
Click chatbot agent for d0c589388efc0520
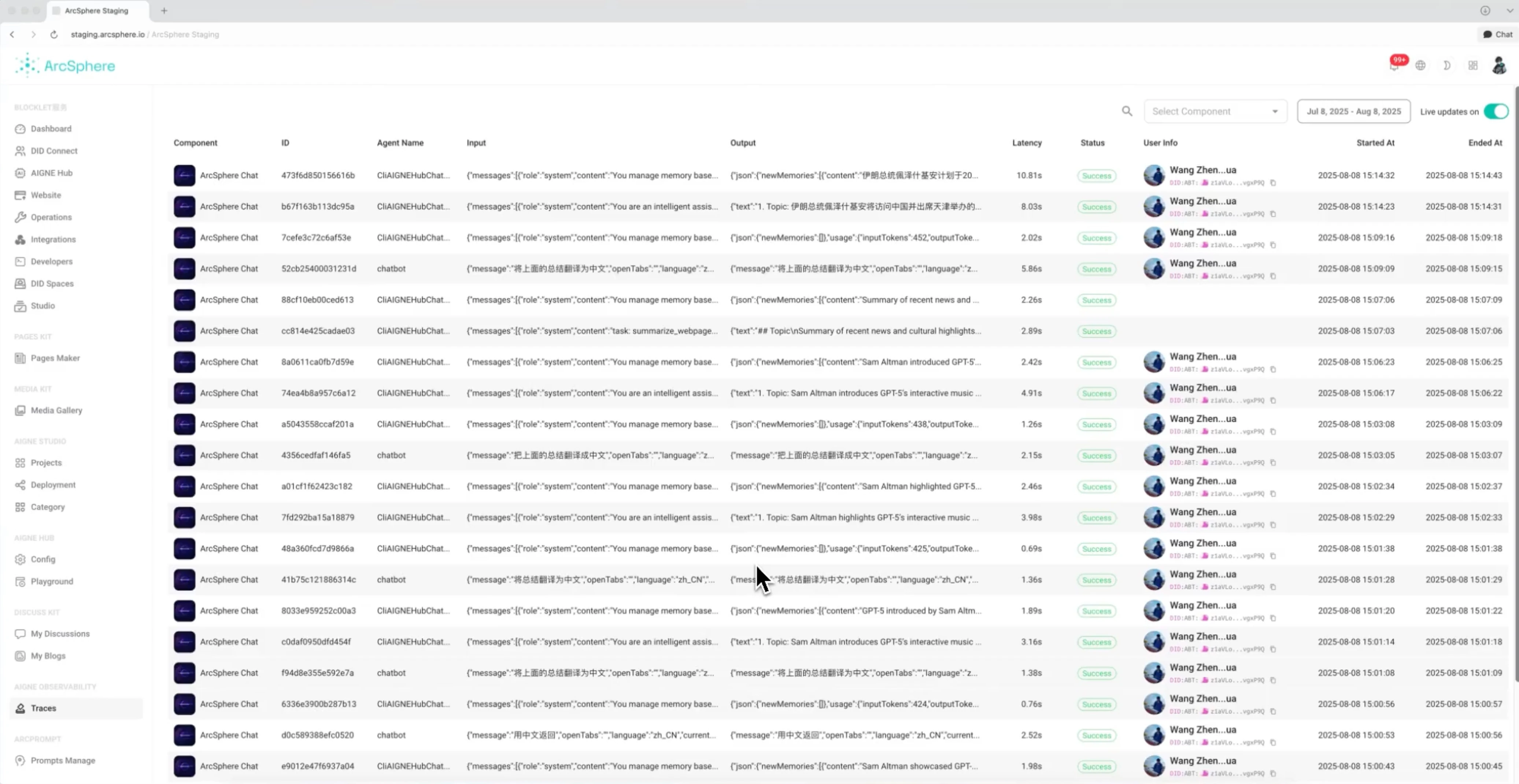pos(391,735)
